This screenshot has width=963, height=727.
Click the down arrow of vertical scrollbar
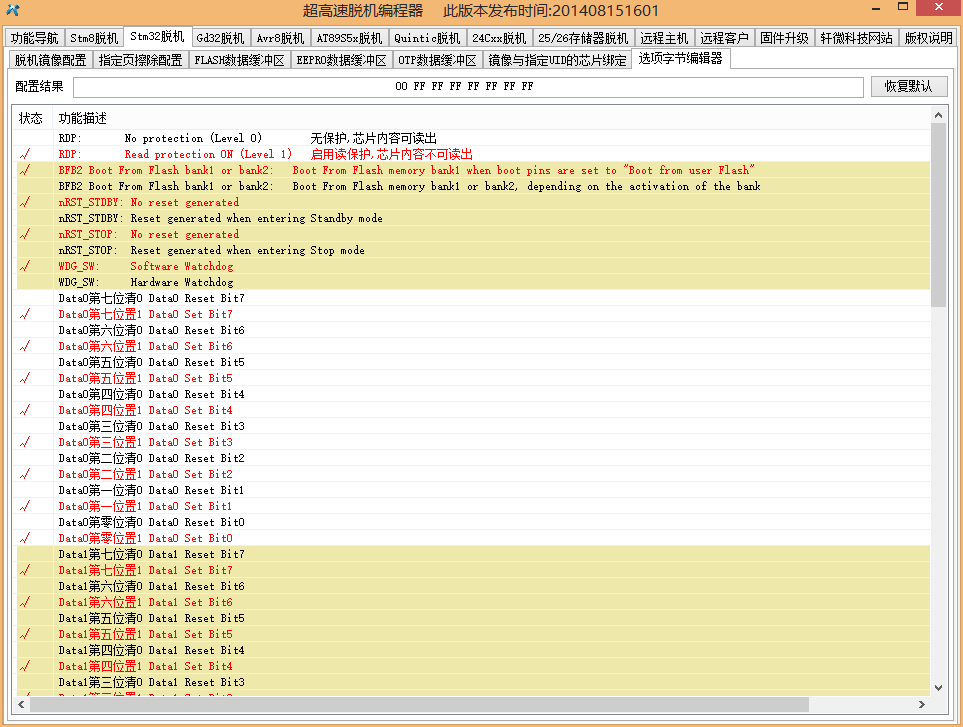938,688
